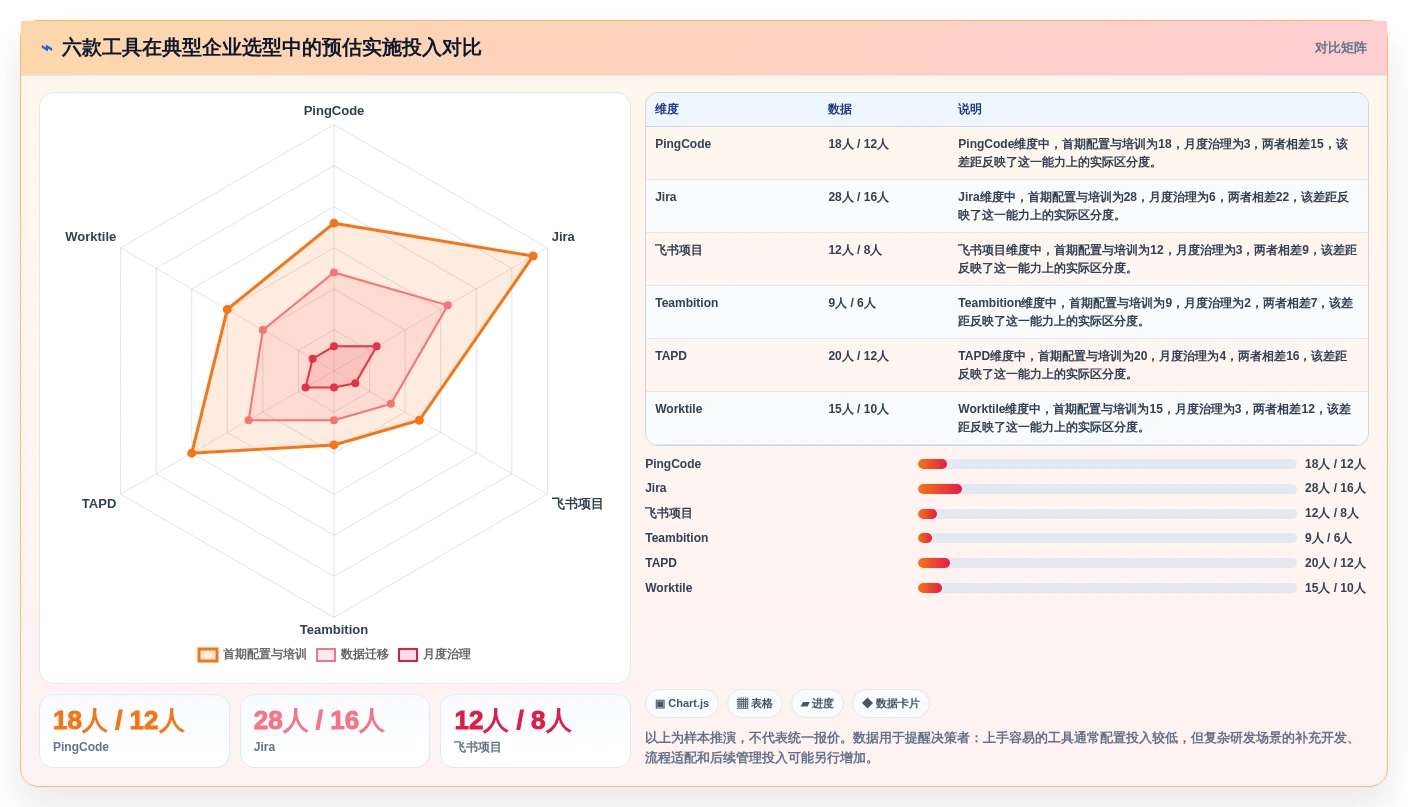The image size is (1408, 807).
Task: Open the Jira summary card showing 28人 / 16人
Action: pyautogui.click(x=335, y=731)
